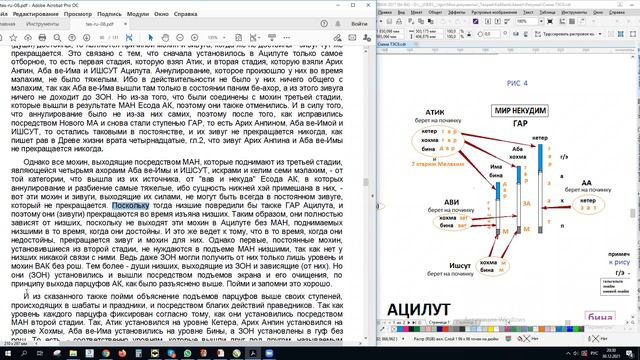The image size is (640, 360).
Task: Open the Инструменты menu in CorelDRAW
Action: point(574,12)
